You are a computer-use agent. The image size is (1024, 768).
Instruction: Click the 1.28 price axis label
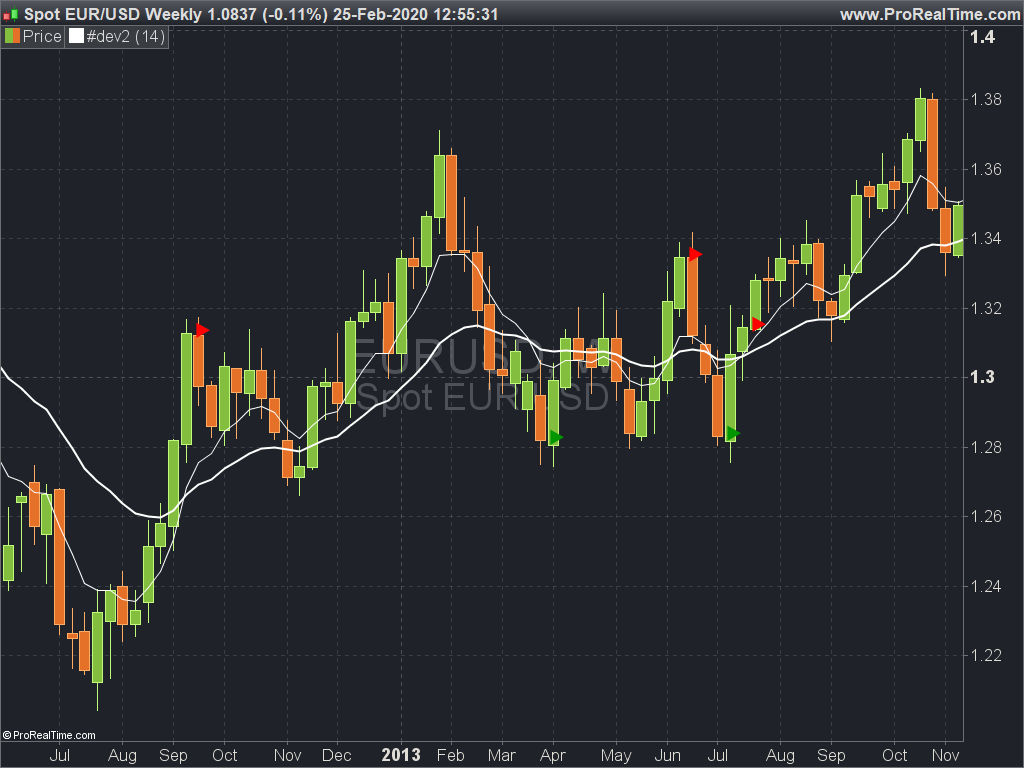(x=985, y=447)
